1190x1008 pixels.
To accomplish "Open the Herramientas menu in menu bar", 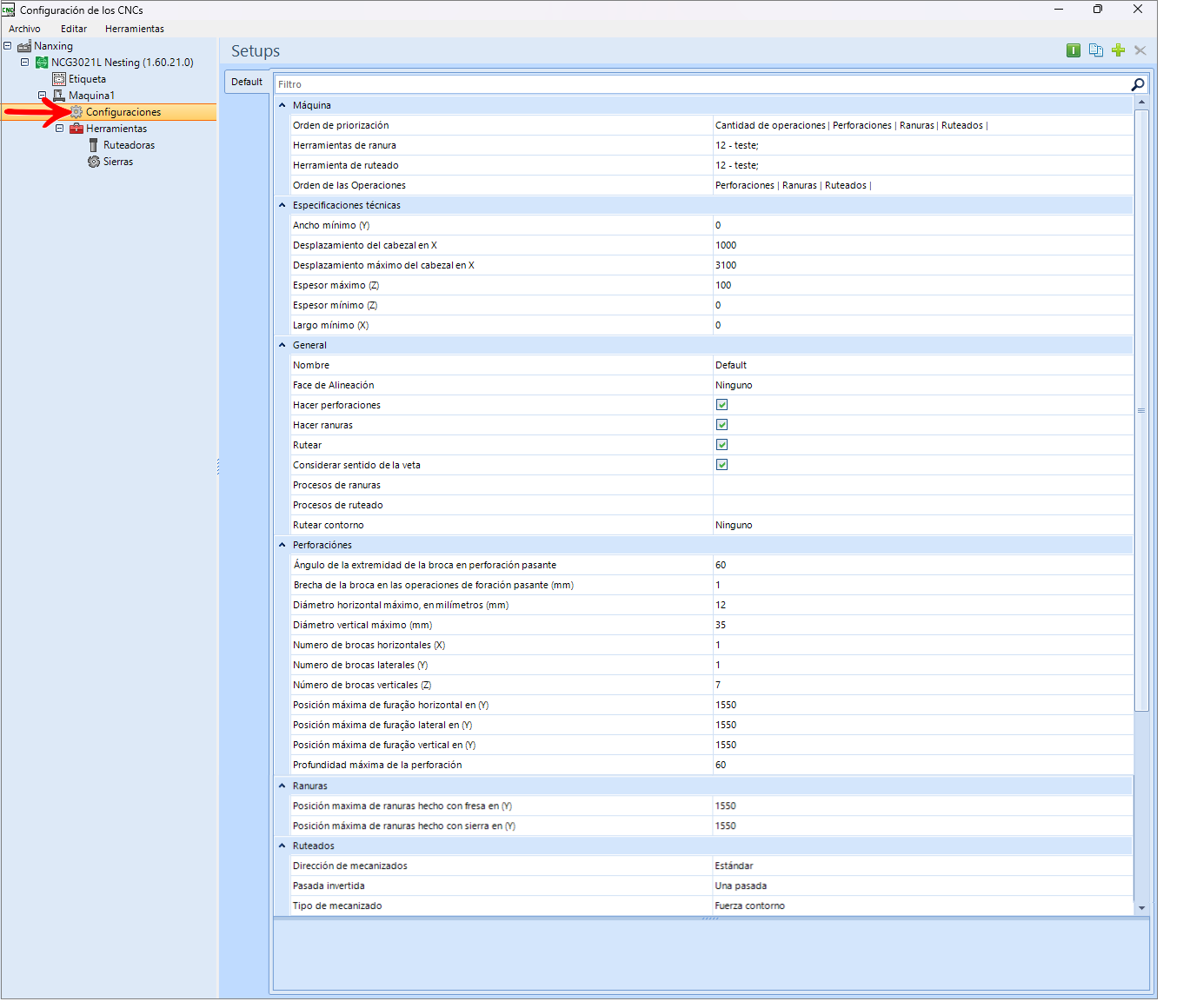I will [x=135, y=29].
